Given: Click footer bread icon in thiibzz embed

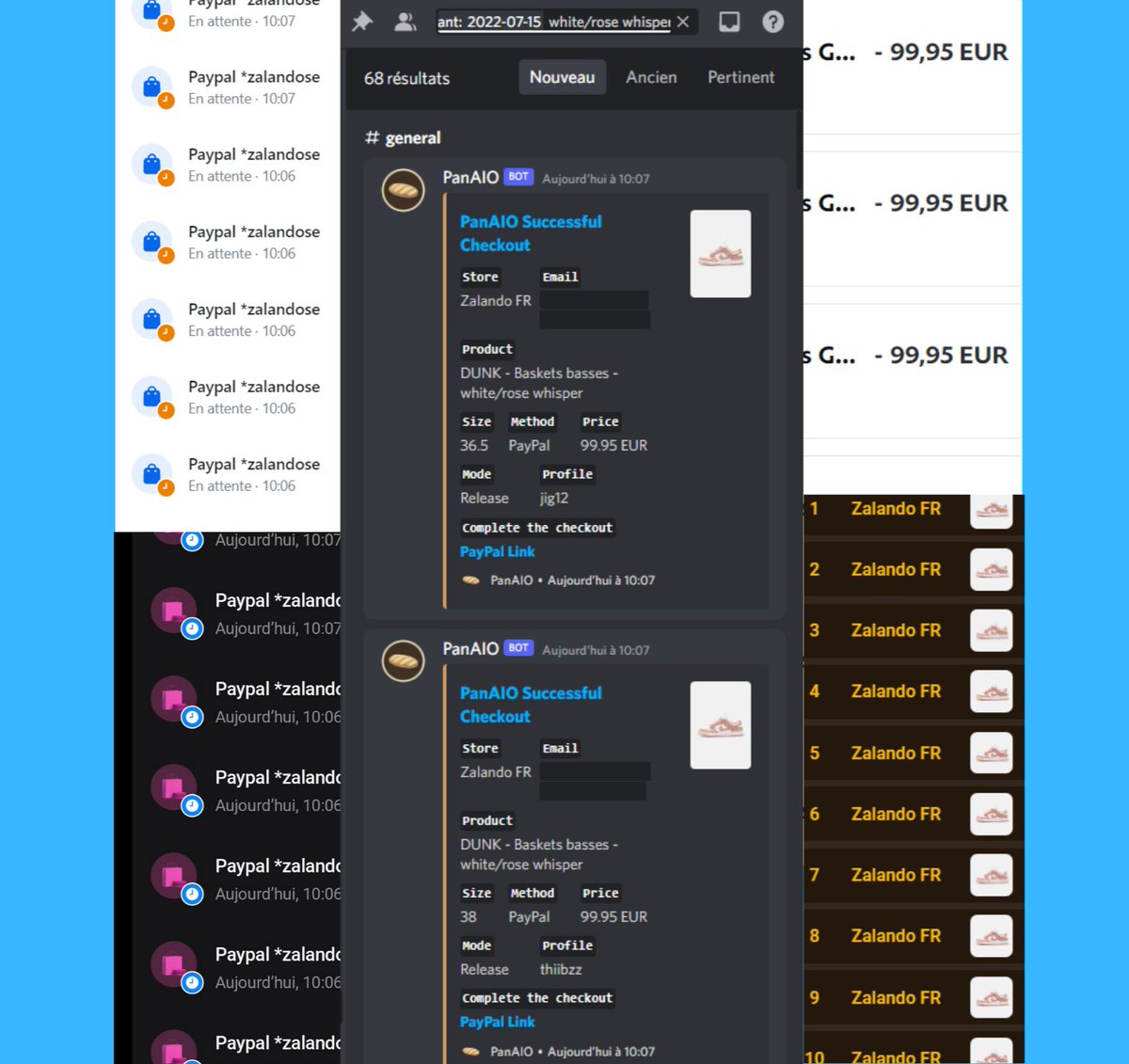Looking at the screenshot, I should click(470, 1052).
